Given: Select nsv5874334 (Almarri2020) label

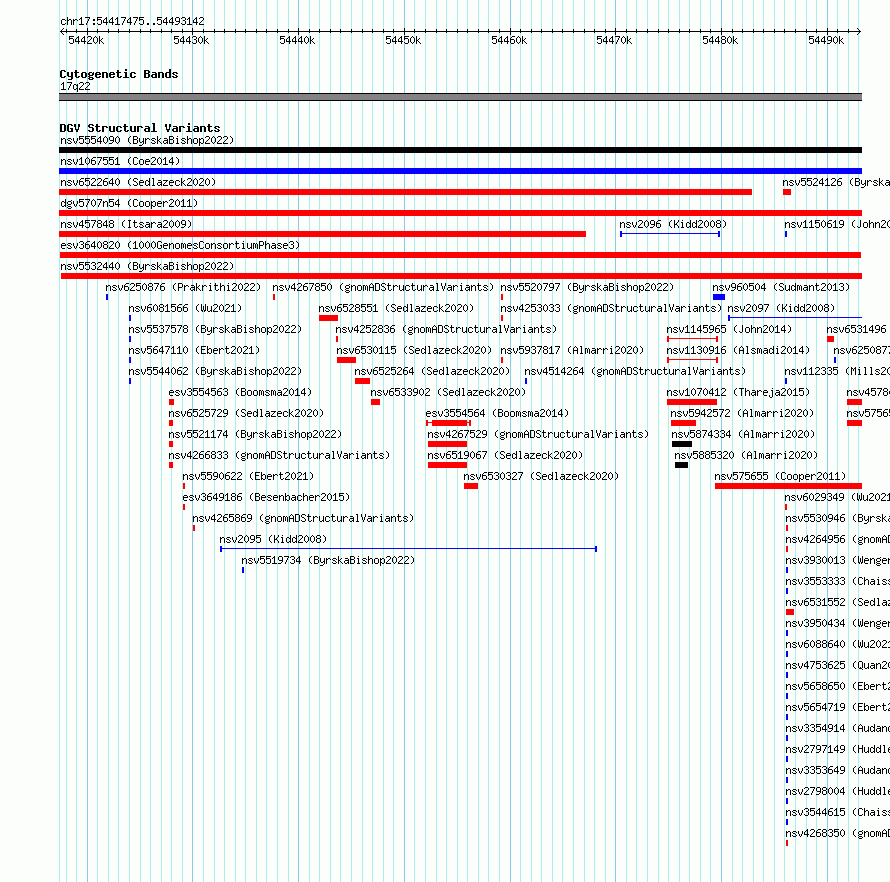Looking at the screenshot, I should point(744,434).
